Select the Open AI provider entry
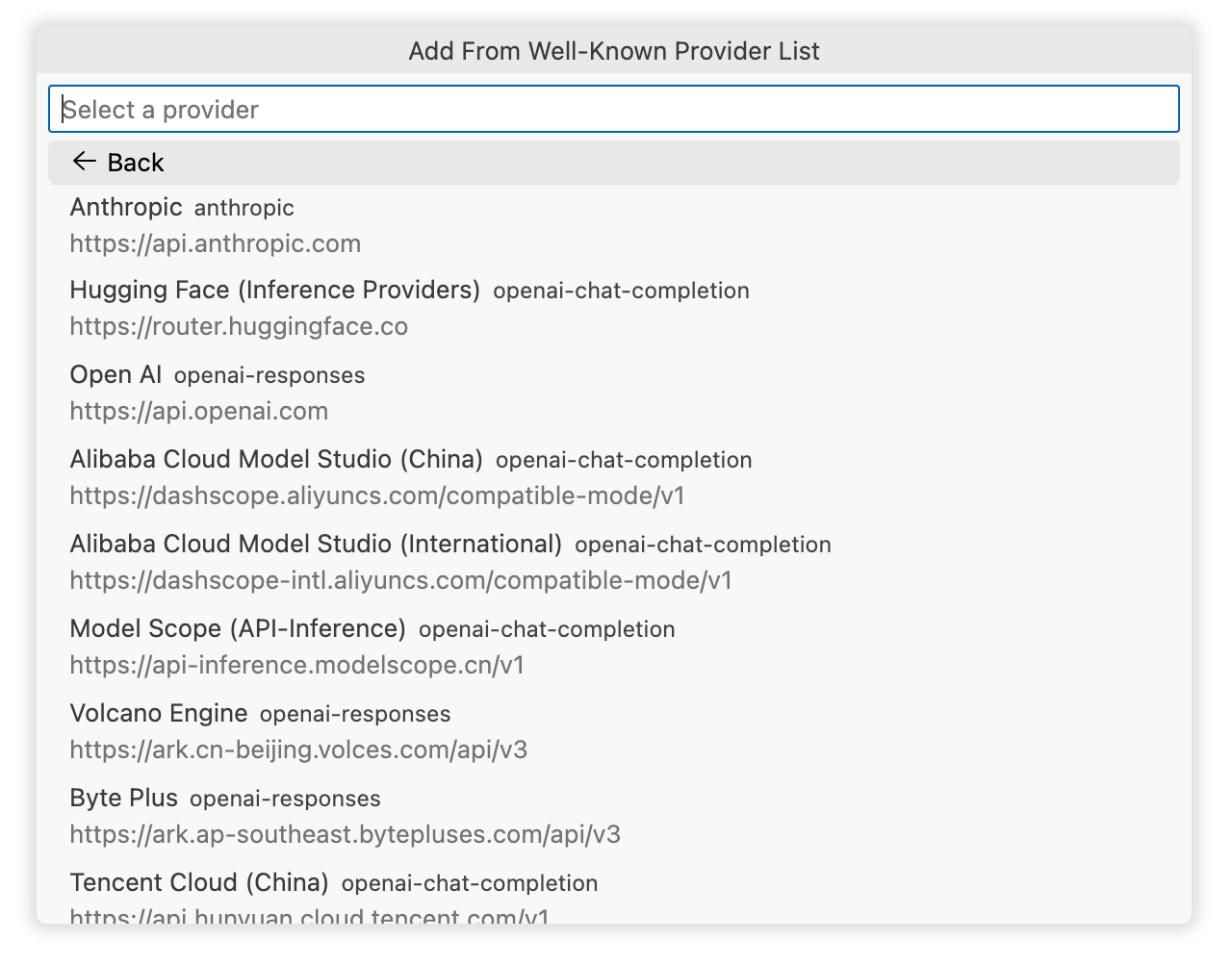Screen dimensions: 1232x966 [x=614, y=394]
